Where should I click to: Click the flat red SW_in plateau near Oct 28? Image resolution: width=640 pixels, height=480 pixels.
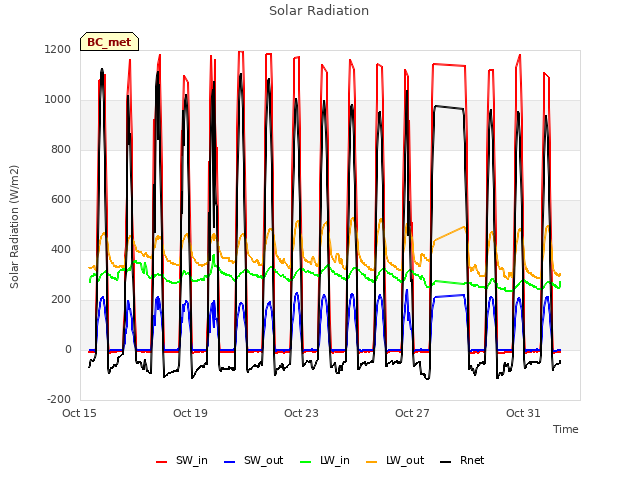tap(449, 65)
